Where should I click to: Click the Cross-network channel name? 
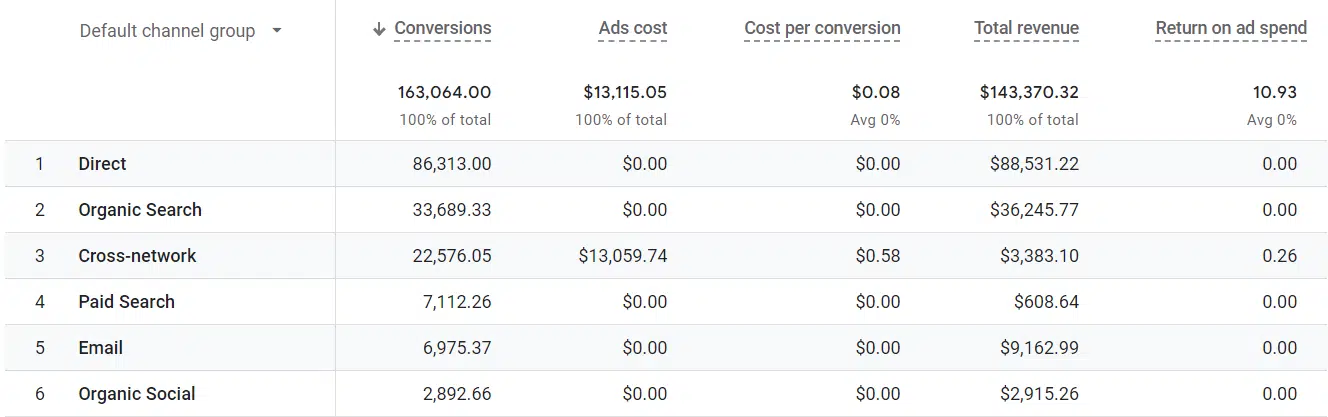137,256
